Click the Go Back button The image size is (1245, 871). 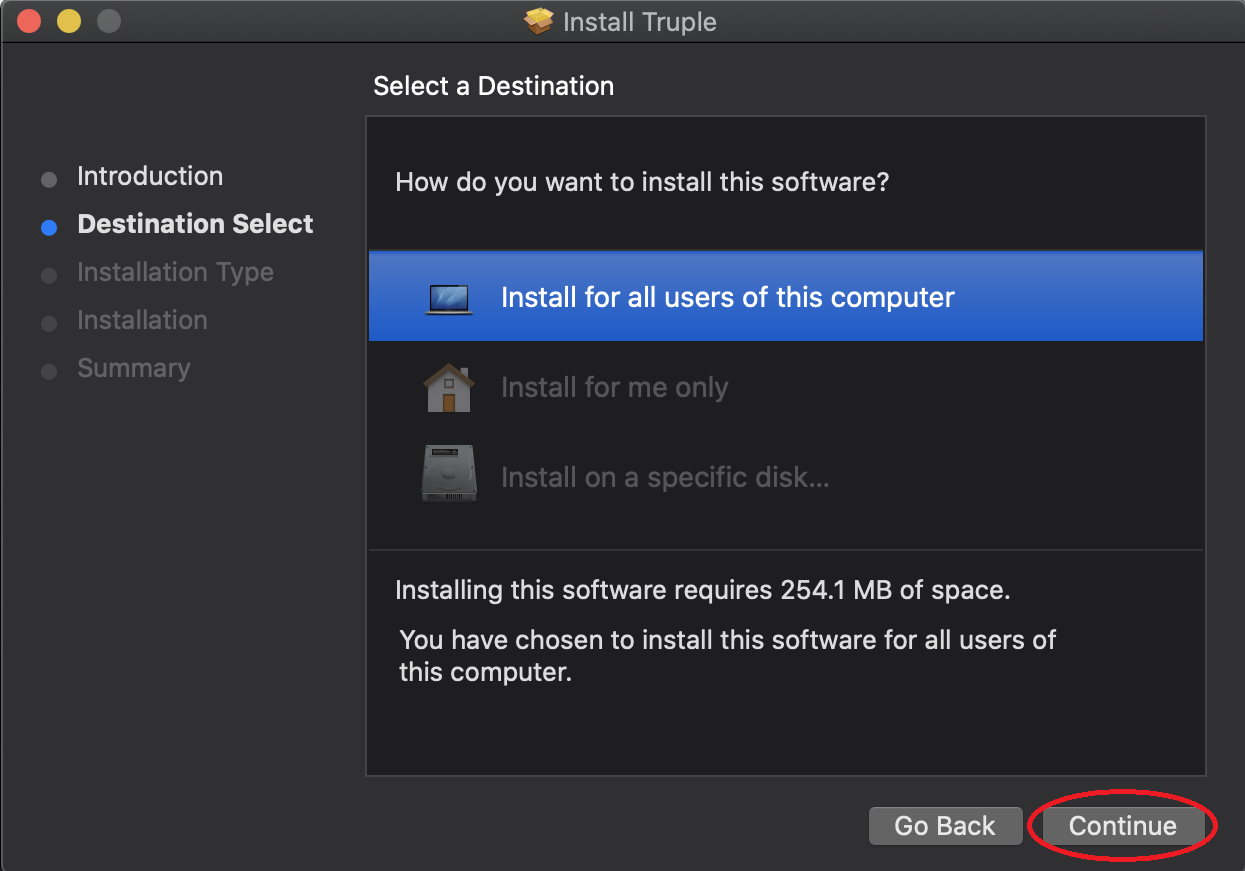click(945, 826)
